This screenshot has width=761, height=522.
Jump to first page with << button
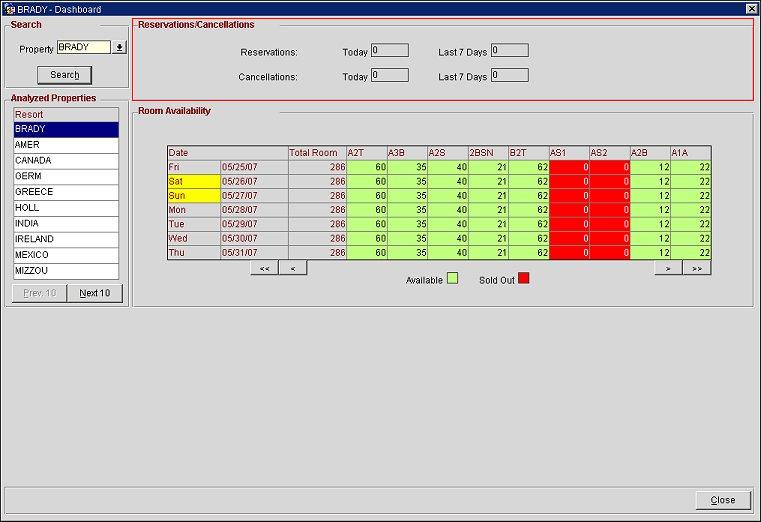pos(264,268)
